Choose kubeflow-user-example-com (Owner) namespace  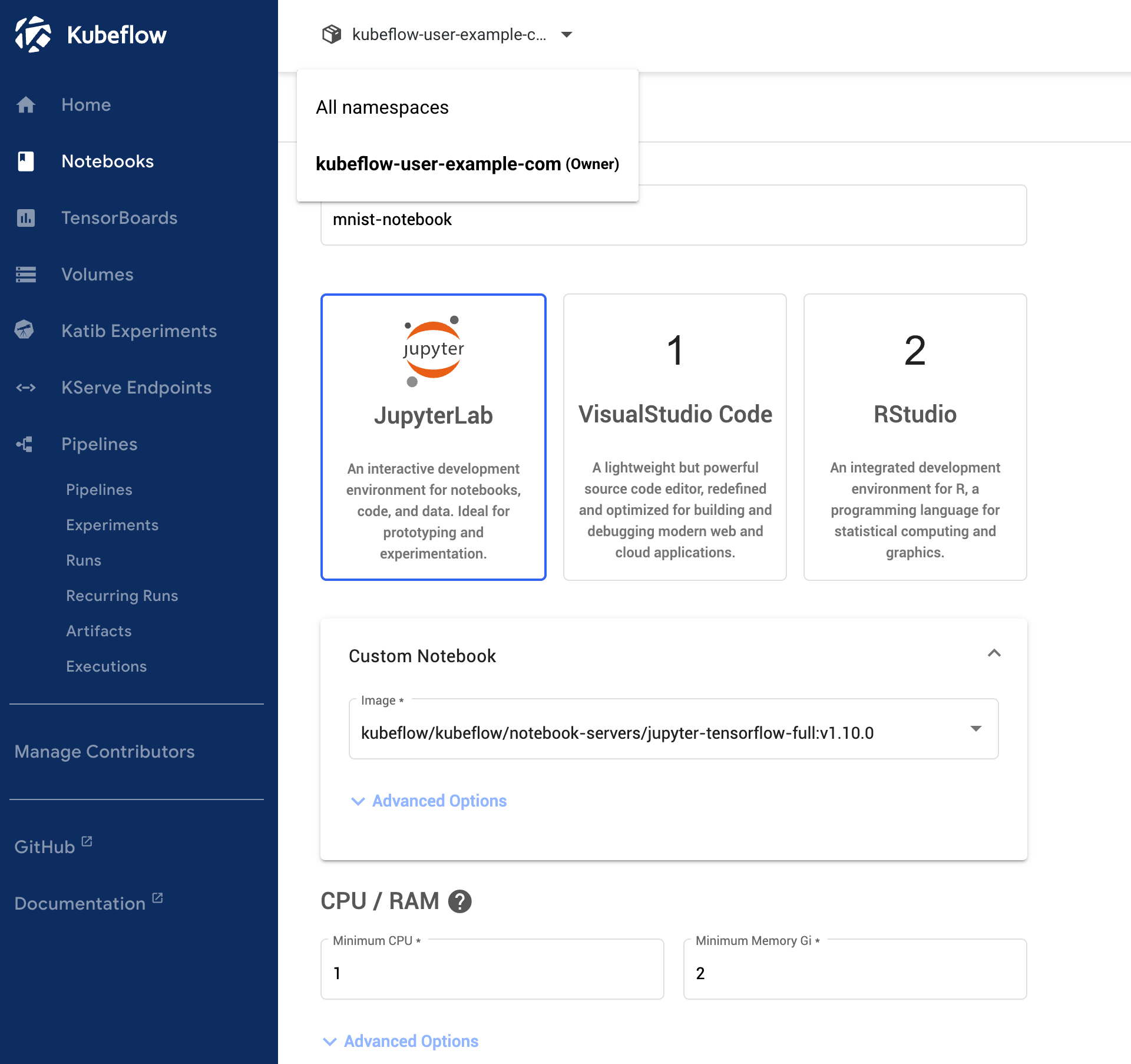(468, 164)
